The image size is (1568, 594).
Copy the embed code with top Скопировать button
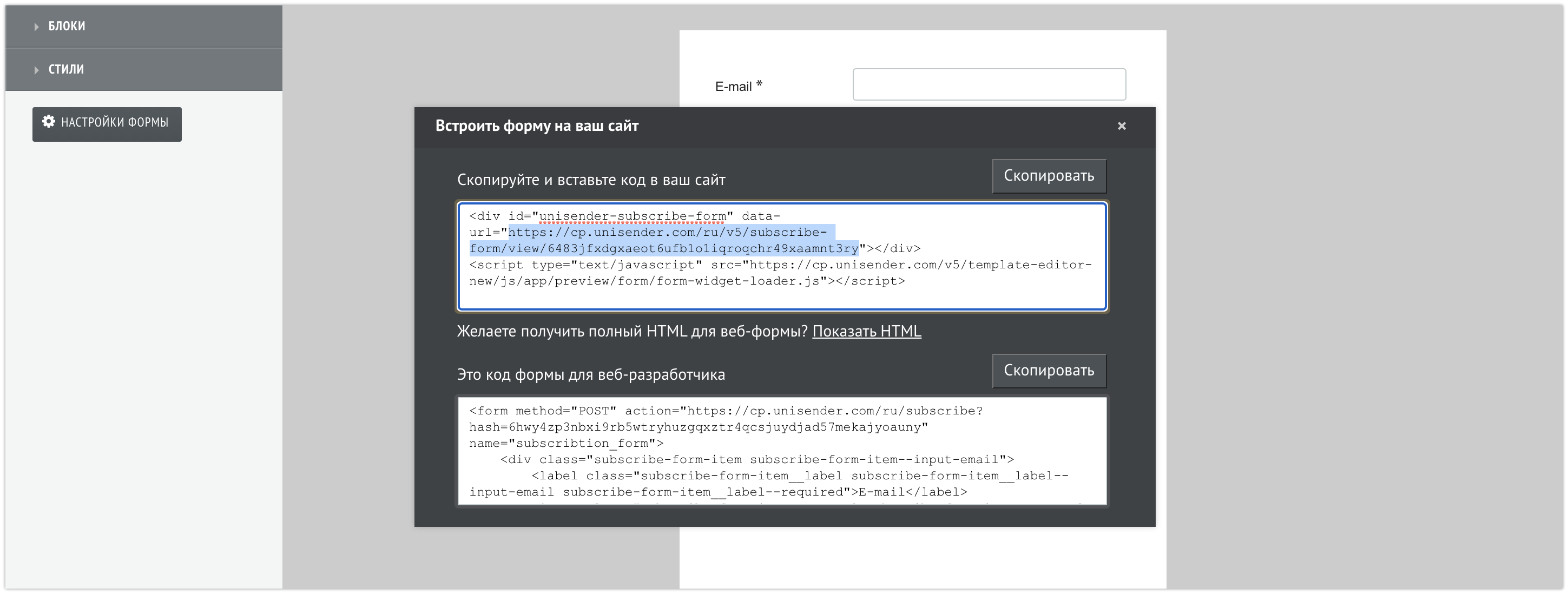(x=1049, y=176)
